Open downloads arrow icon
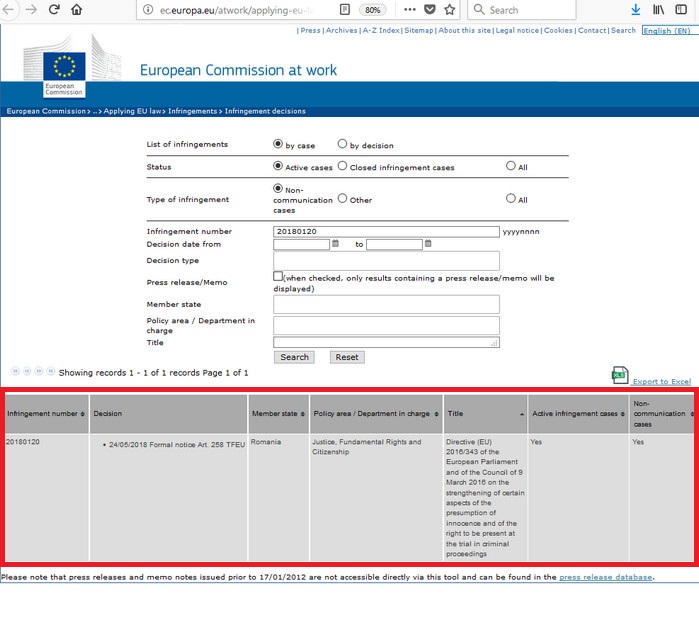 click(636, 9)
